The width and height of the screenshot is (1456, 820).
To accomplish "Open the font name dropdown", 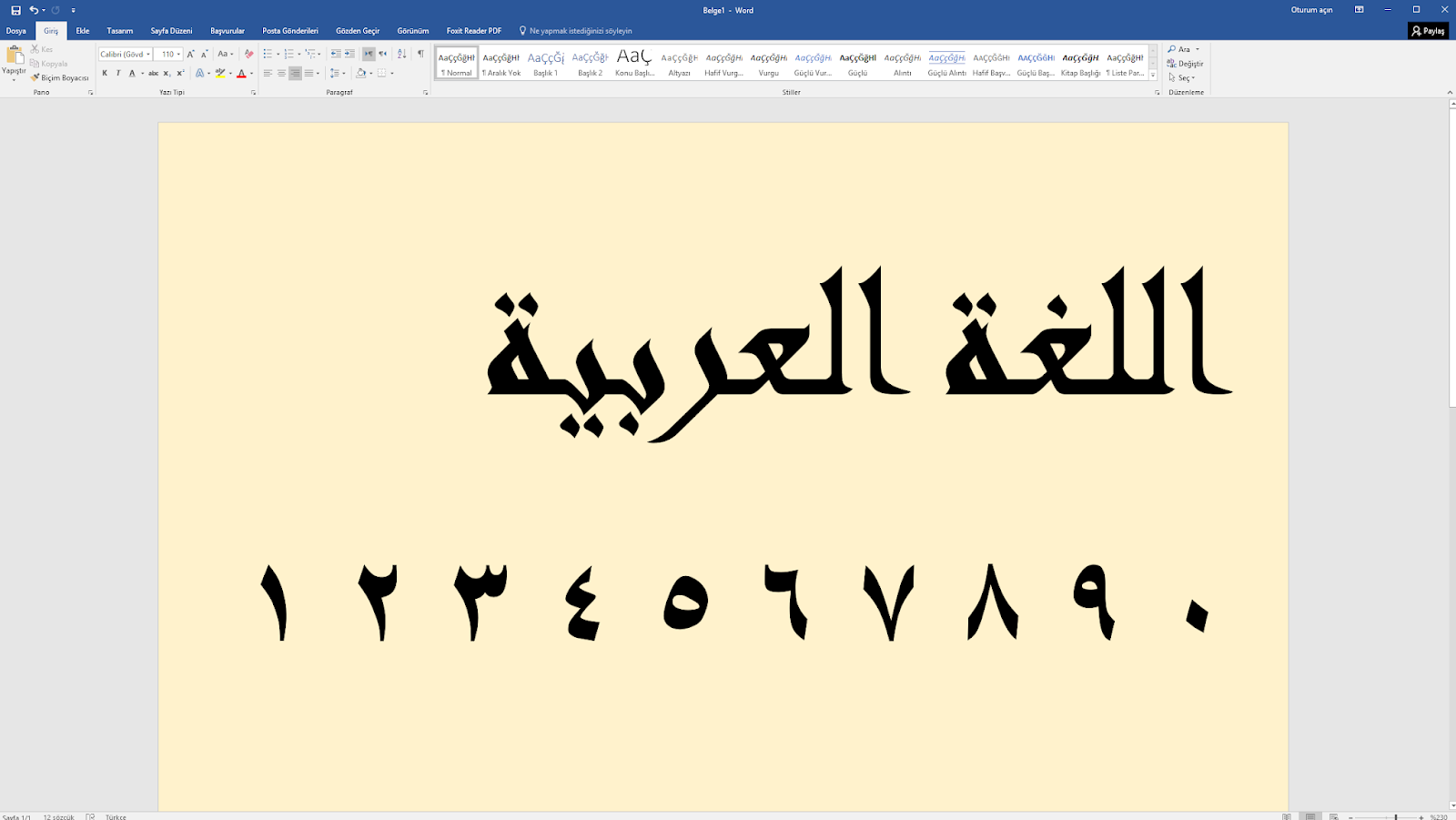I will (x=148, y=54).
